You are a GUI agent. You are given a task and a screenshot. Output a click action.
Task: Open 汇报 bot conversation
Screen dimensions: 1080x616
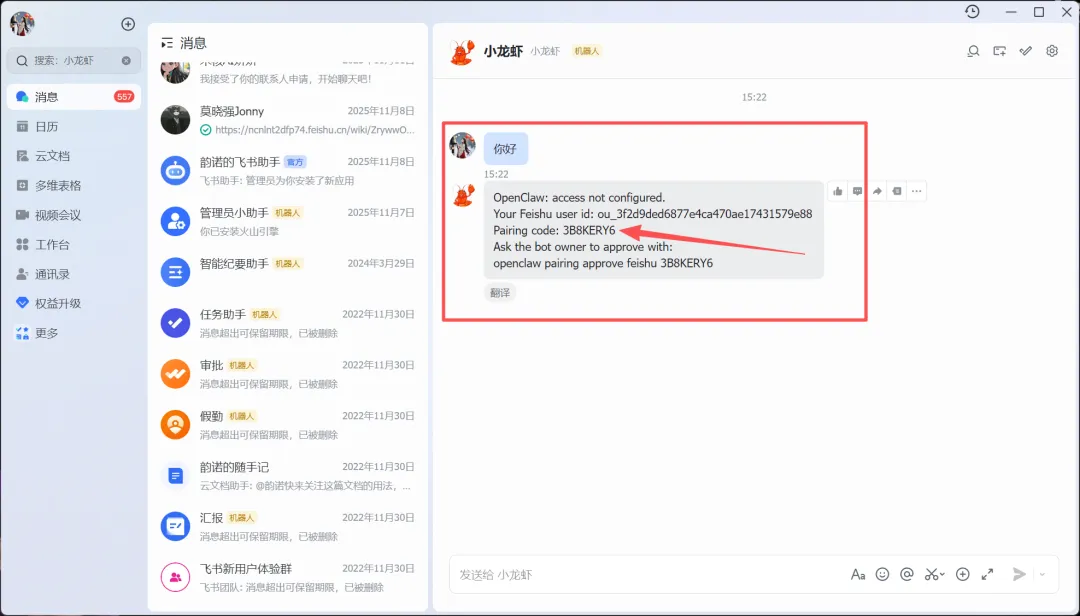(x=287, y=526)
